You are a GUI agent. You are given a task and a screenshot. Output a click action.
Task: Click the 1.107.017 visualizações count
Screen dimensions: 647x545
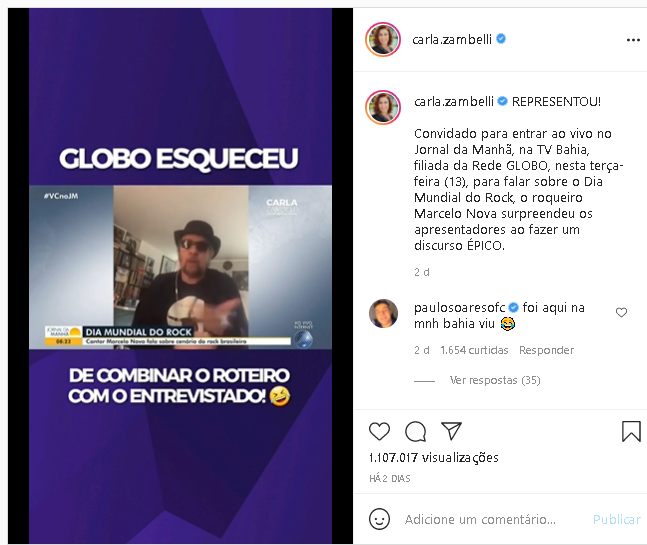(433, 458)
